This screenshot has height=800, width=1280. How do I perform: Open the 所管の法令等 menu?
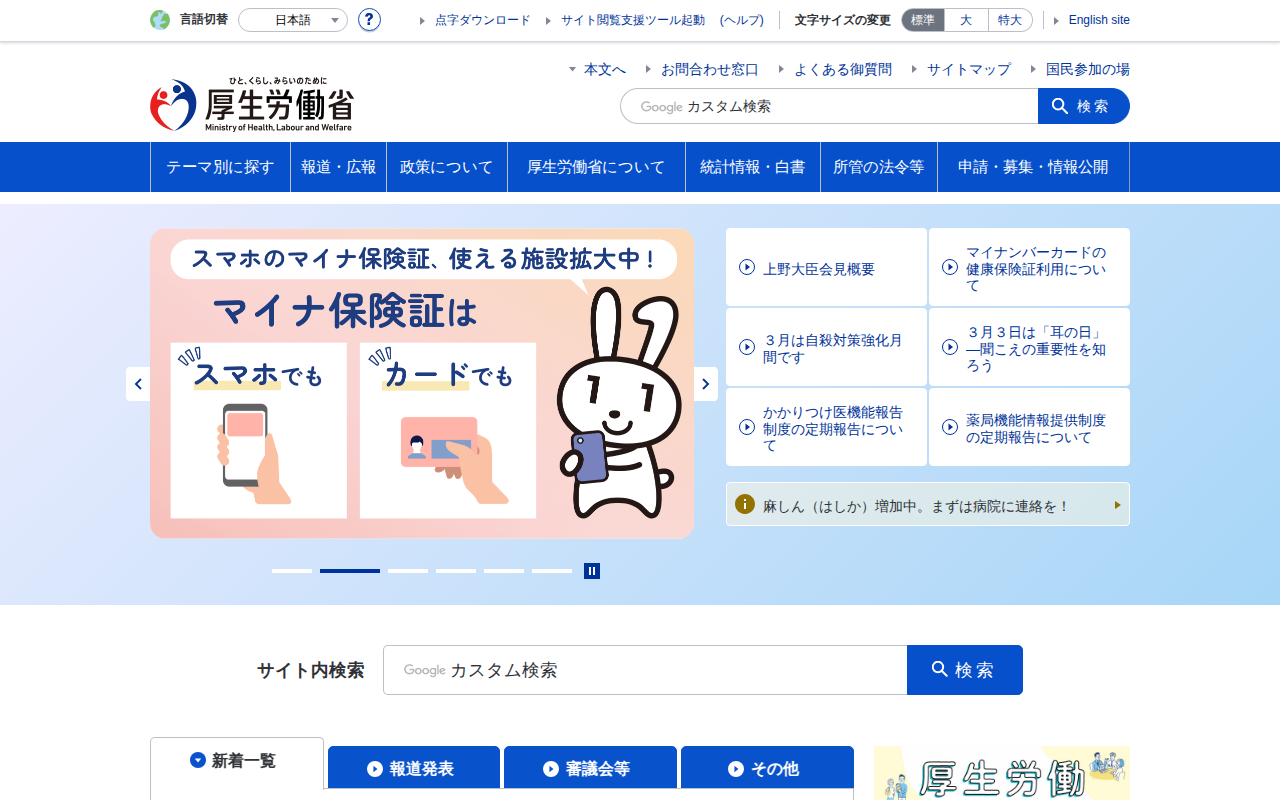879,167
